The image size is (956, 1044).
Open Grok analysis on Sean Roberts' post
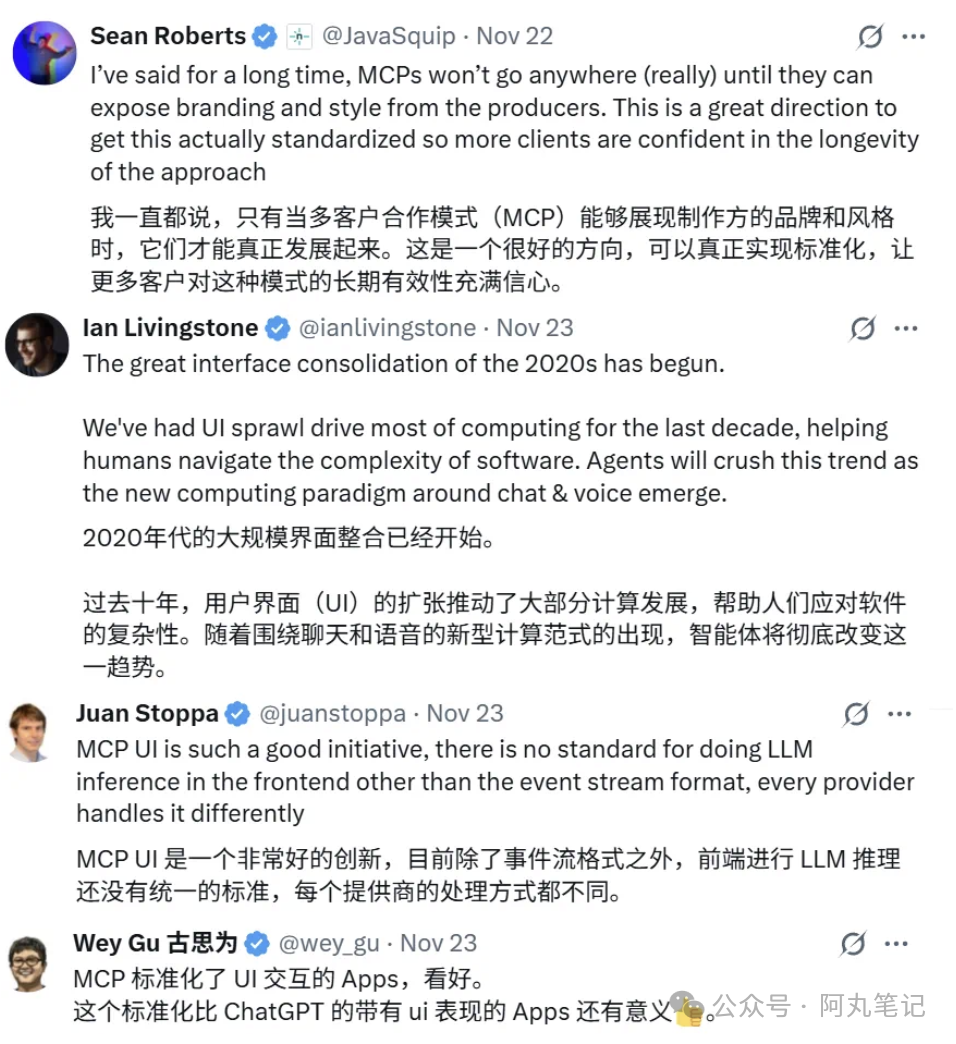869,35
